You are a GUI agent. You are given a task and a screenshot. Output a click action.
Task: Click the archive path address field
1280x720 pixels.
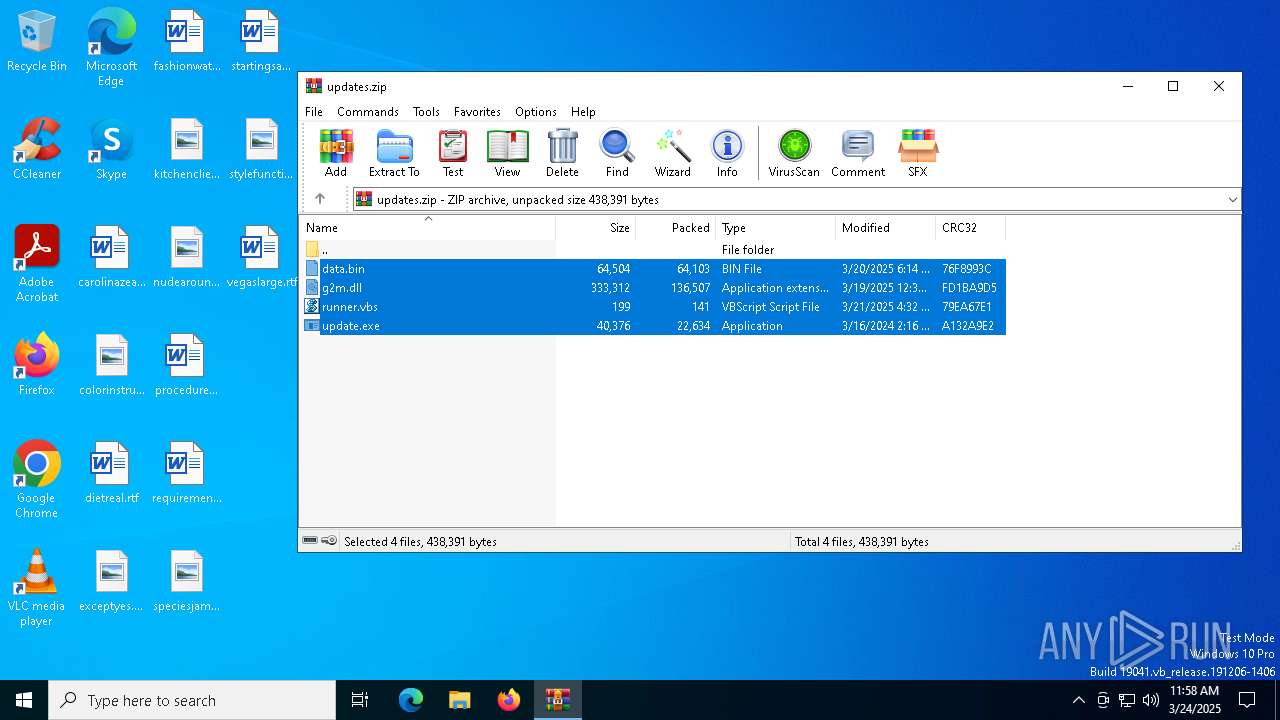point(788,200)
